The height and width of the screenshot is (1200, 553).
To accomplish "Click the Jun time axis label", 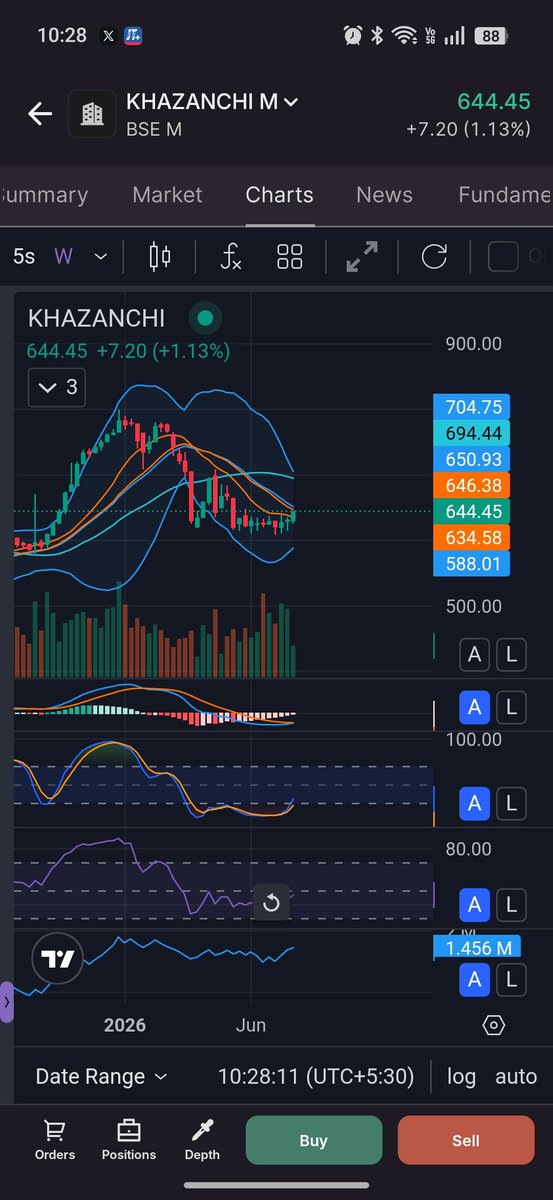I will (x=250, y=1025).
